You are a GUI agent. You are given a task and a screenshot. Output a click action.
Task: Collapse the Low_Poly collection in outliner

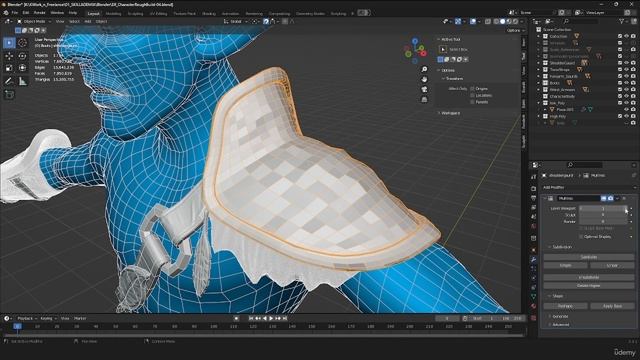click(539, 103)
